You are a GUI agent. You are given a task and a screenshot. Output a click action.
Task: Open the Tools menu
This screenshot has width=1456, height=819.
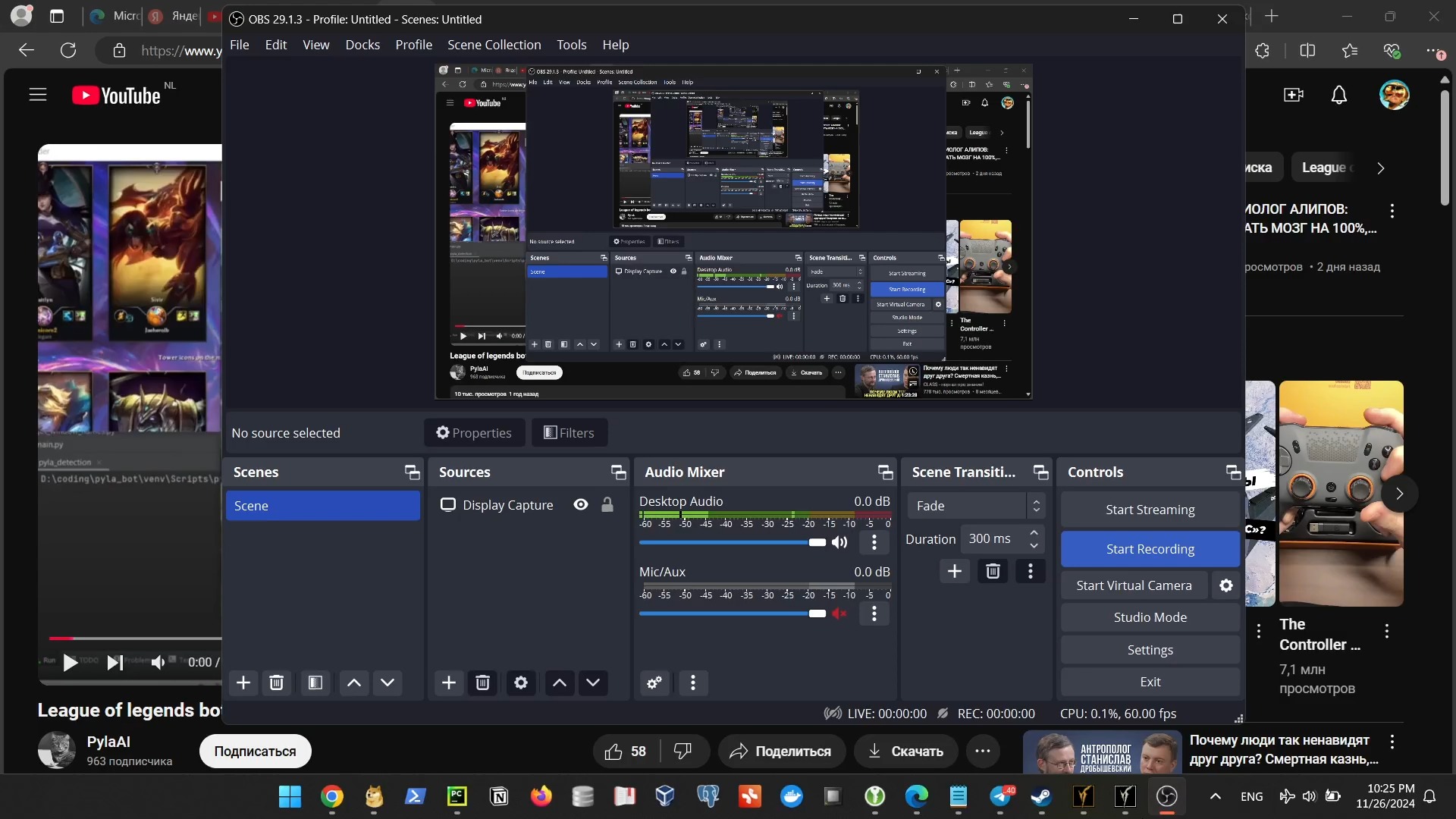tap(572, 45)
